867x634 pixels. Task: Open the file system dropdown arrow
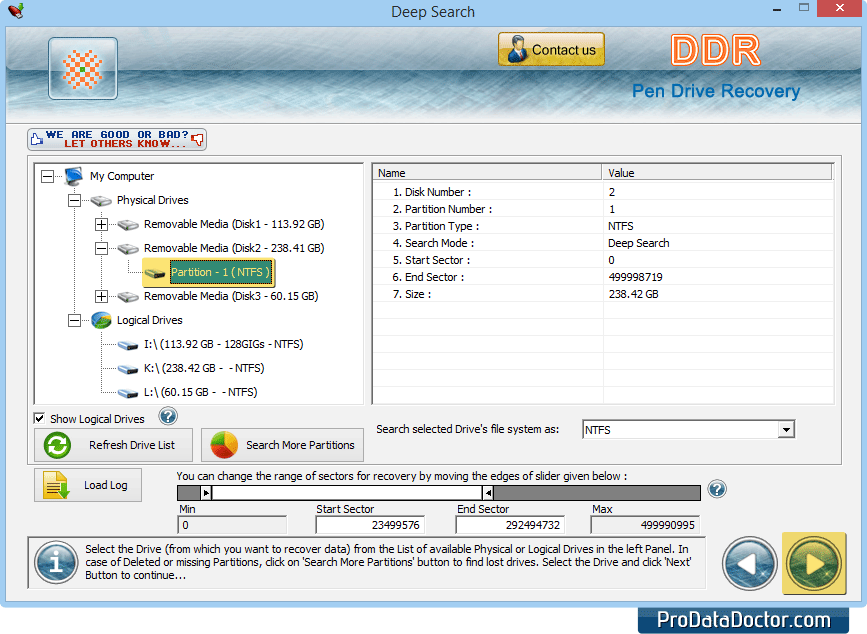tap(786, 429)
